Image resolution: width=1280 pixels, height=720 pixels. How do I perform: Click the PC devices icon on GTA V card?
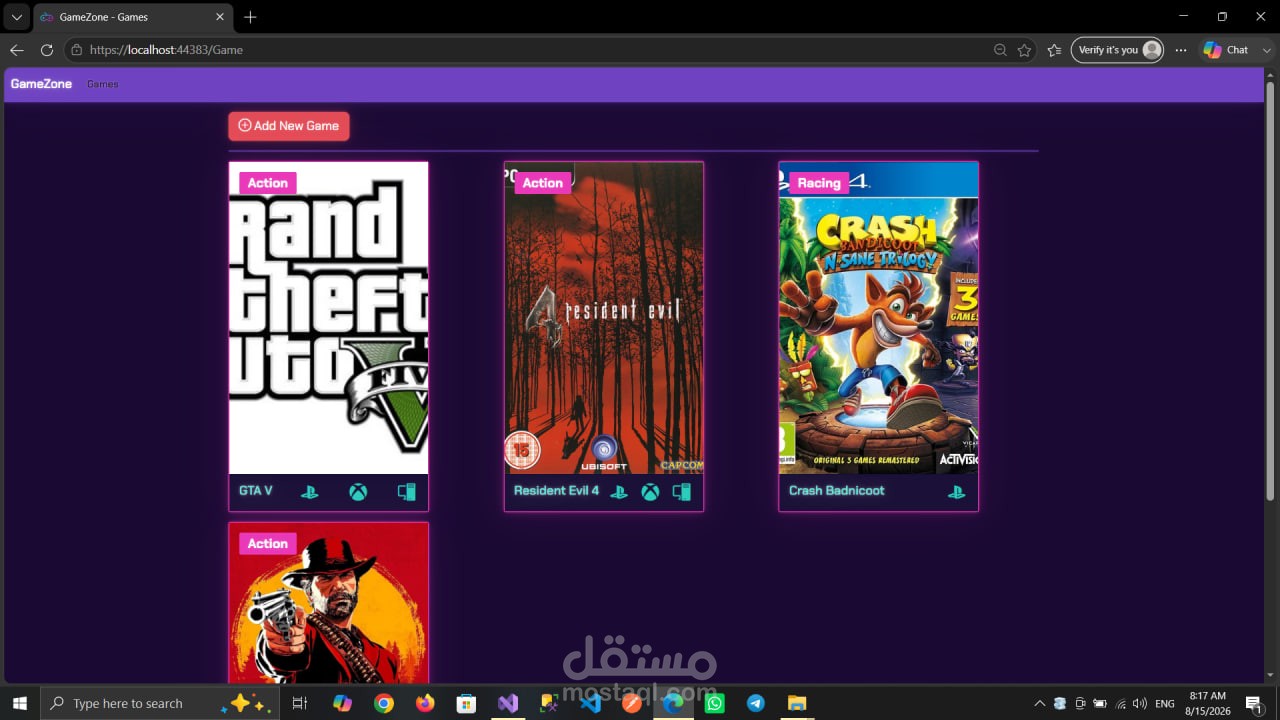(x=406, y=492)
